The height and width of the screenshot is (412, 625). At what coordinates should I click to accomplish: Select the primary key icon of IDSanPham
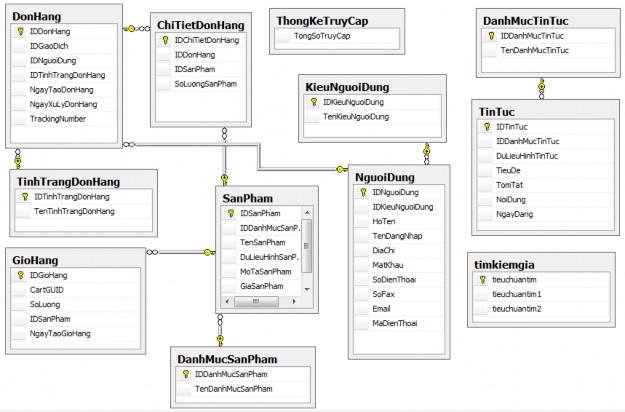pos(231,213)
